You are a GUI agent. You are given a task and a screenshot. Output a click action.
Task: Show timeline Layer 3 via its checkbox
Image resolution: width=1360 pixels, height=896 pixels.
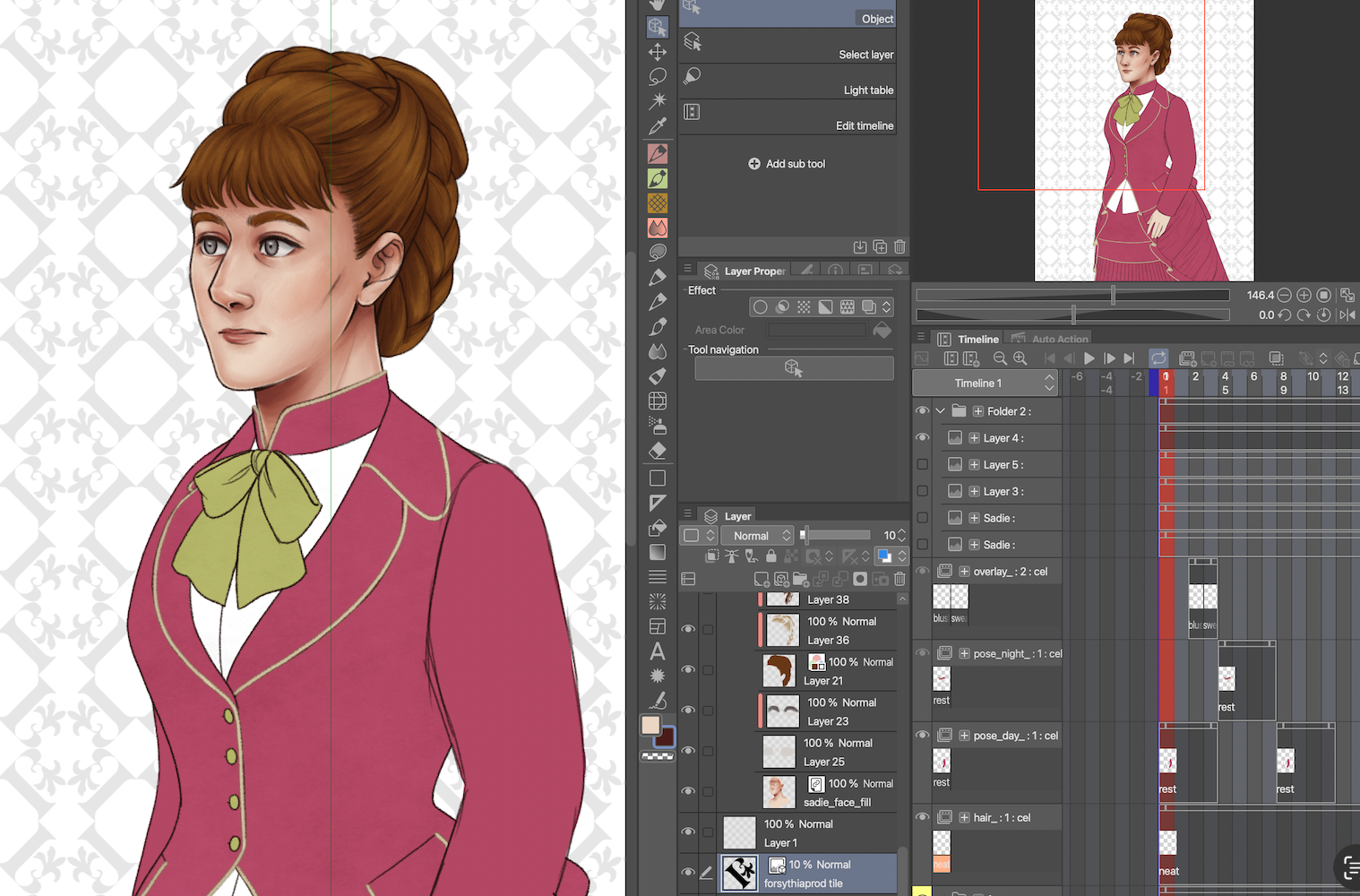click(922, 491)
